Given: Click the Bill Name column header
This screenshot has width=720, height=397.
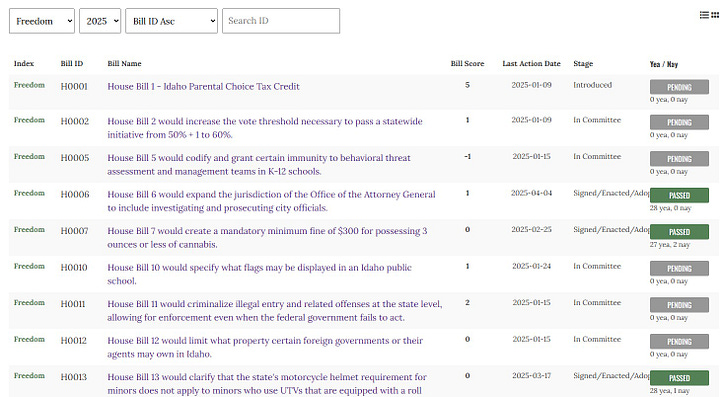Looking at the screenshot, I should point(124,64).
